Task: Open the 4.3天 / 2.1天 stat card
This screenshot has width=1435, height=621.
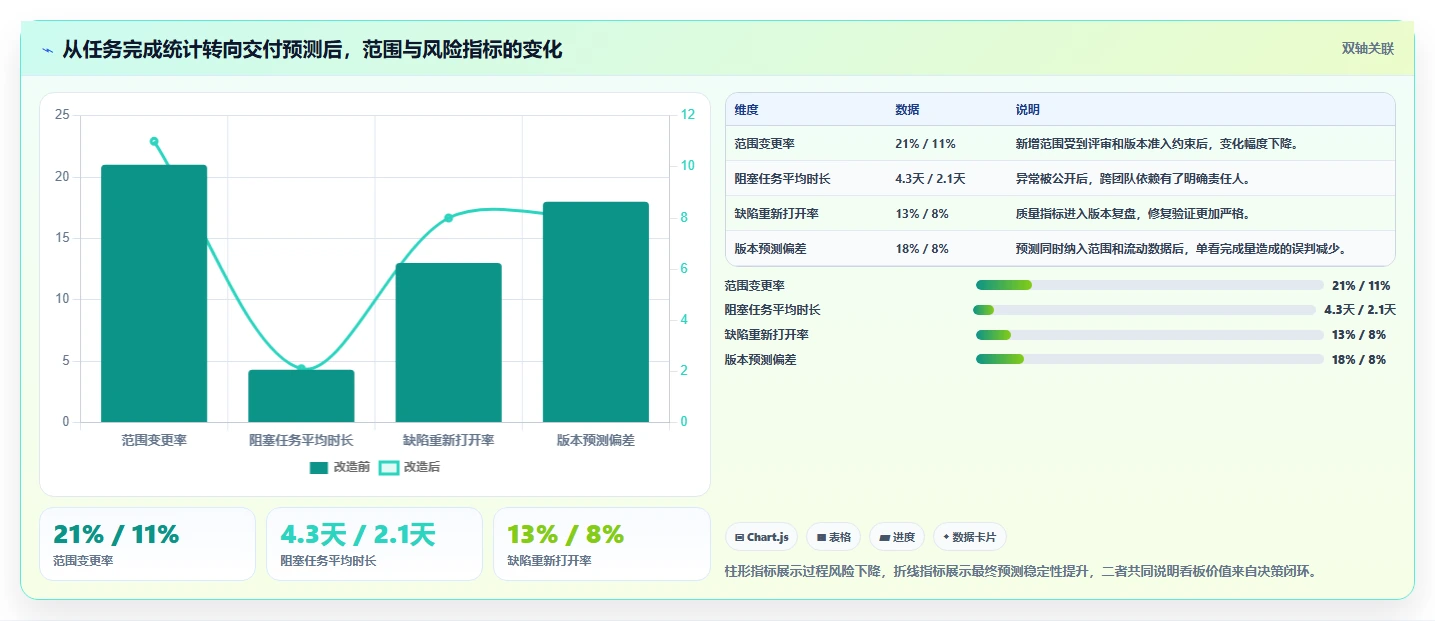Action: (374, 544)
